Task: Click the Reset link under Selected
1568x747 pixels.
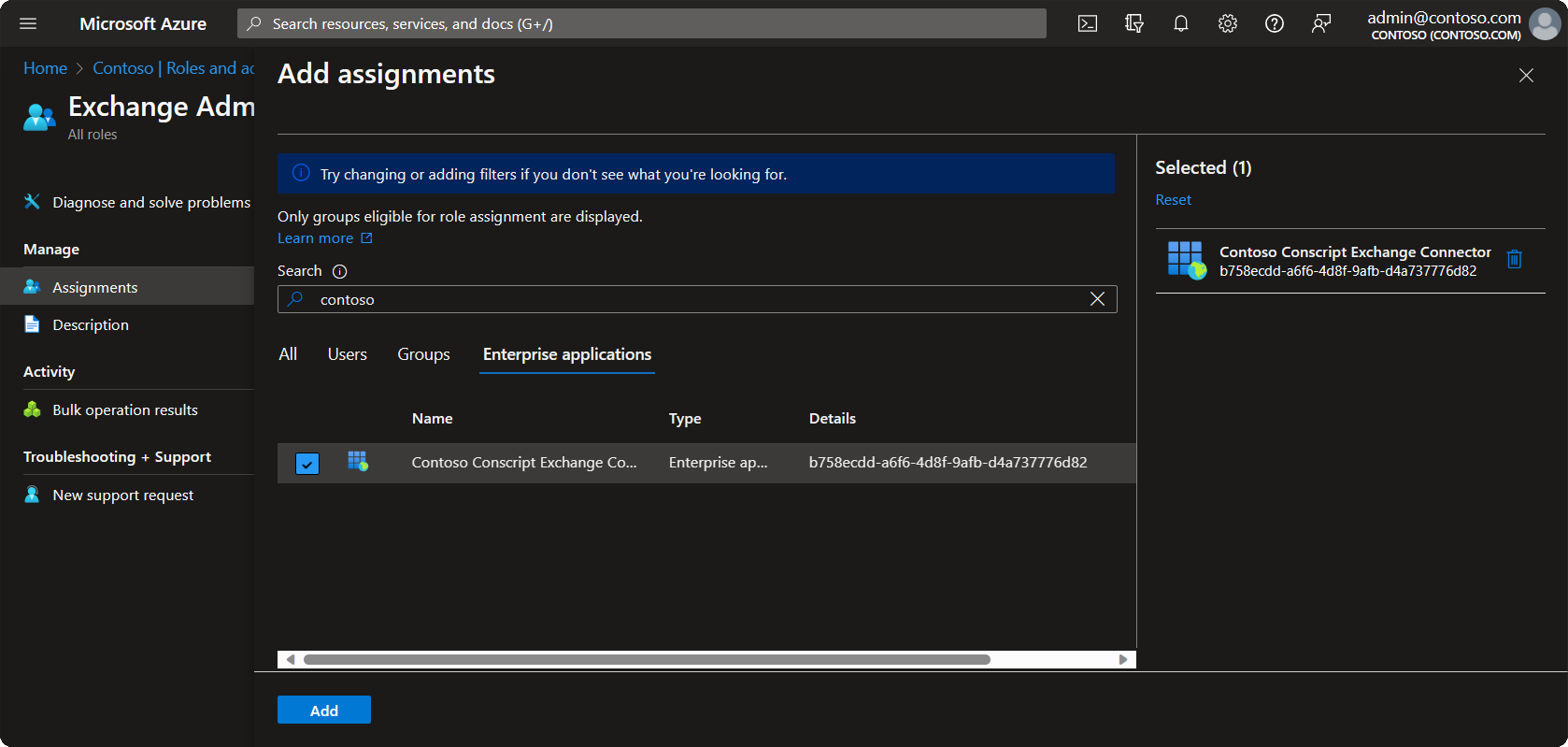Action: [x=1173, y=200]
